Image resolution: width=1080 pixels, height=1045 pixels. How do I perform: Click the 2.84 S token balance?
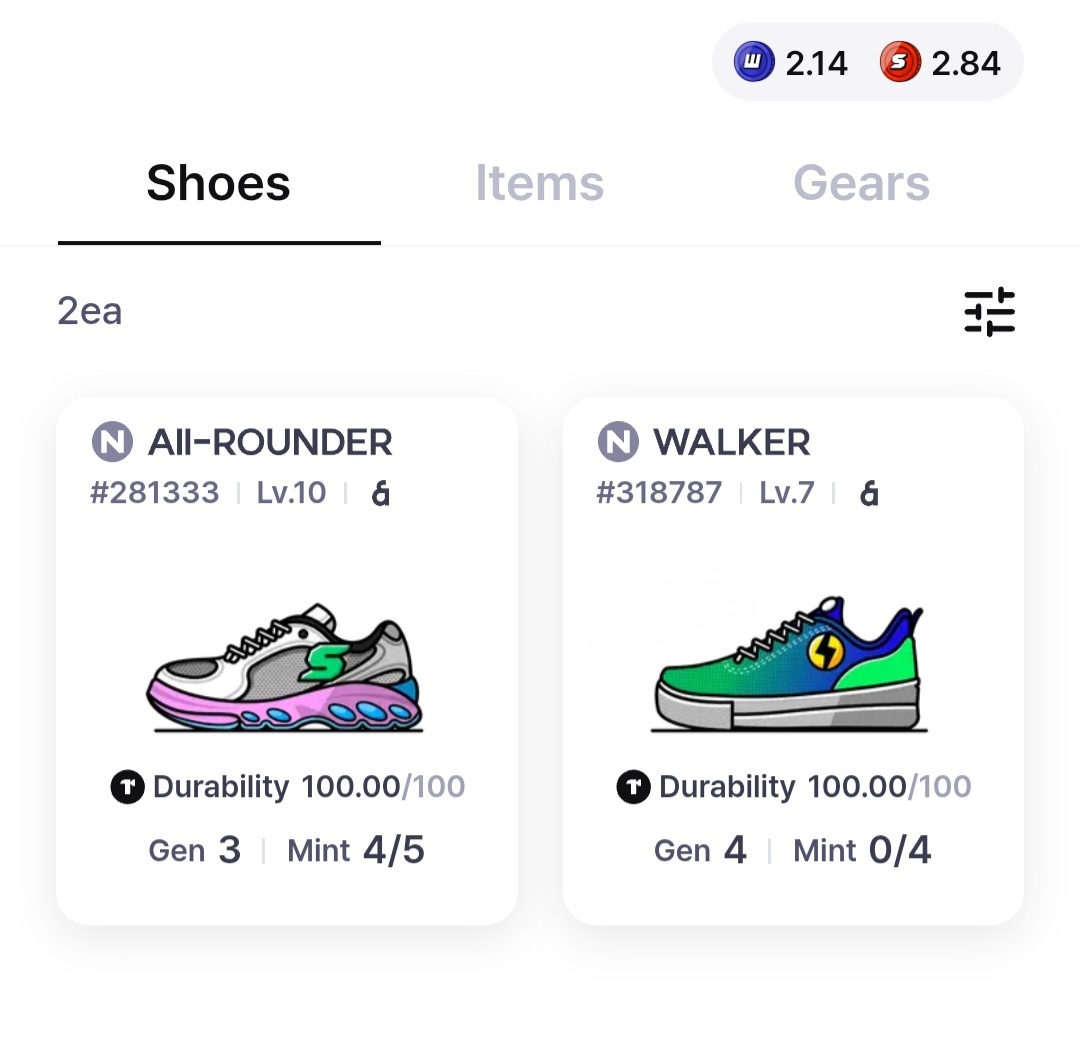[965, 63]
